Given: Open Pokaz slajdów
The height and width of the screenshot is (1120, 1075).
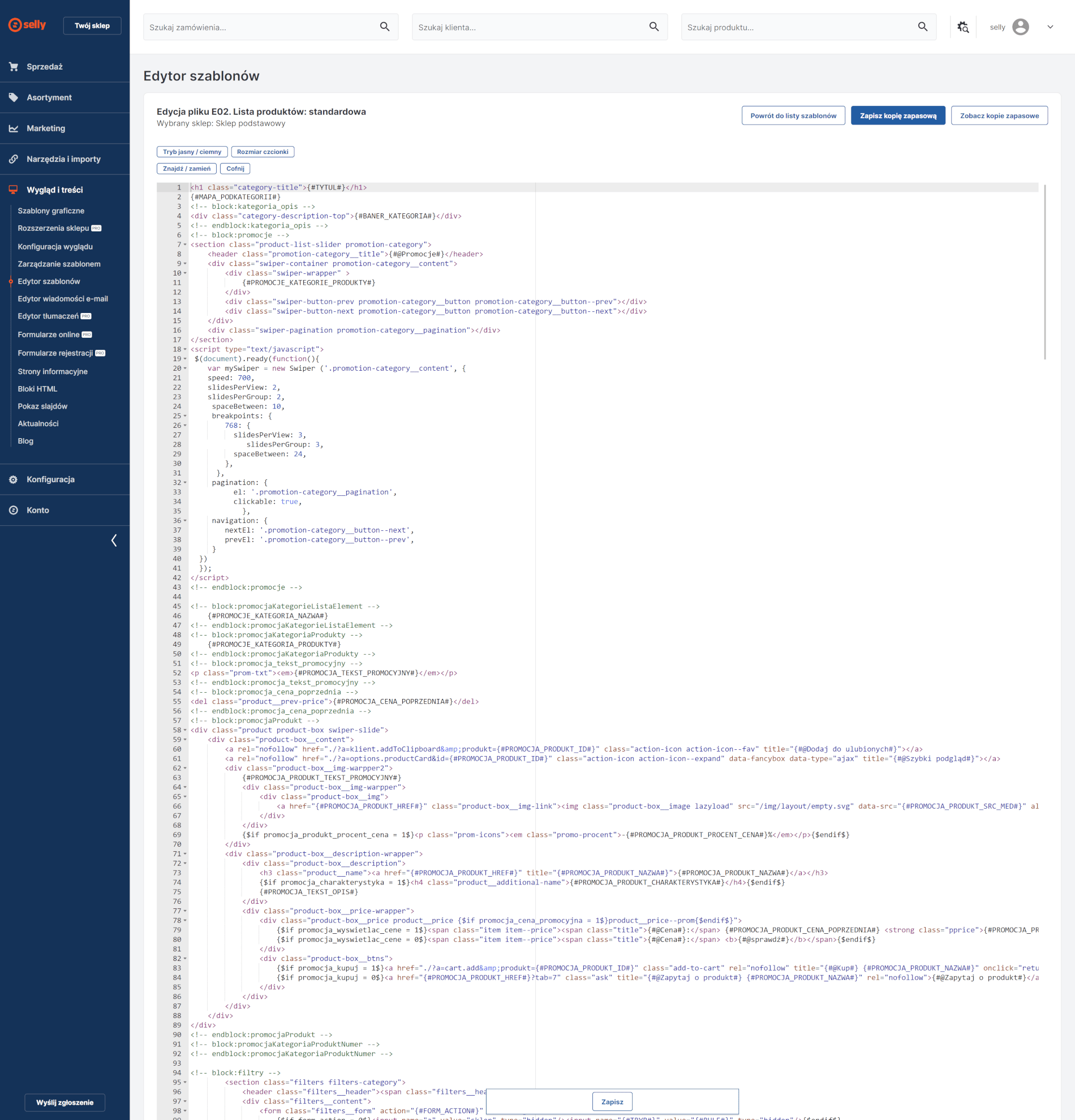Looking at the screenshot, I should (42, 406).
